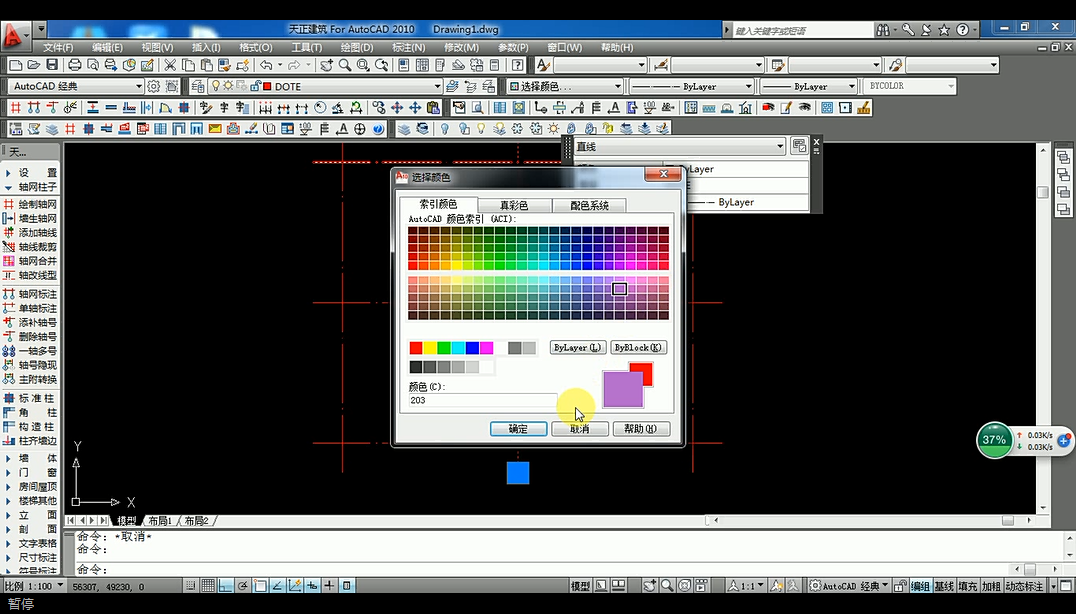This screenshot has height=614, width=1076.
Task: Open the 比例 1:100 scale dropdown
Action: pos(62,586)
